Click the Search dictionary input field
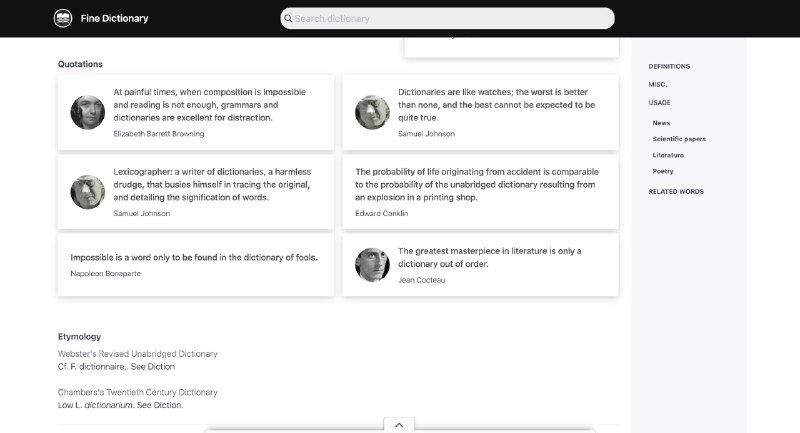The image size is (800, 433). point(450,18)
